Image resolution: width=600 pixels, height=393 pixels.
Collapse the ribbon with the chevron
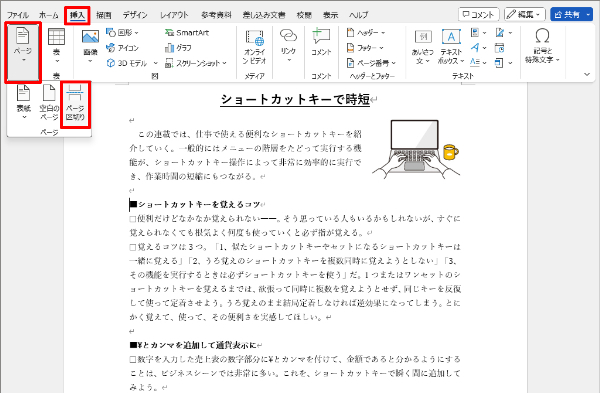(587, 74)
